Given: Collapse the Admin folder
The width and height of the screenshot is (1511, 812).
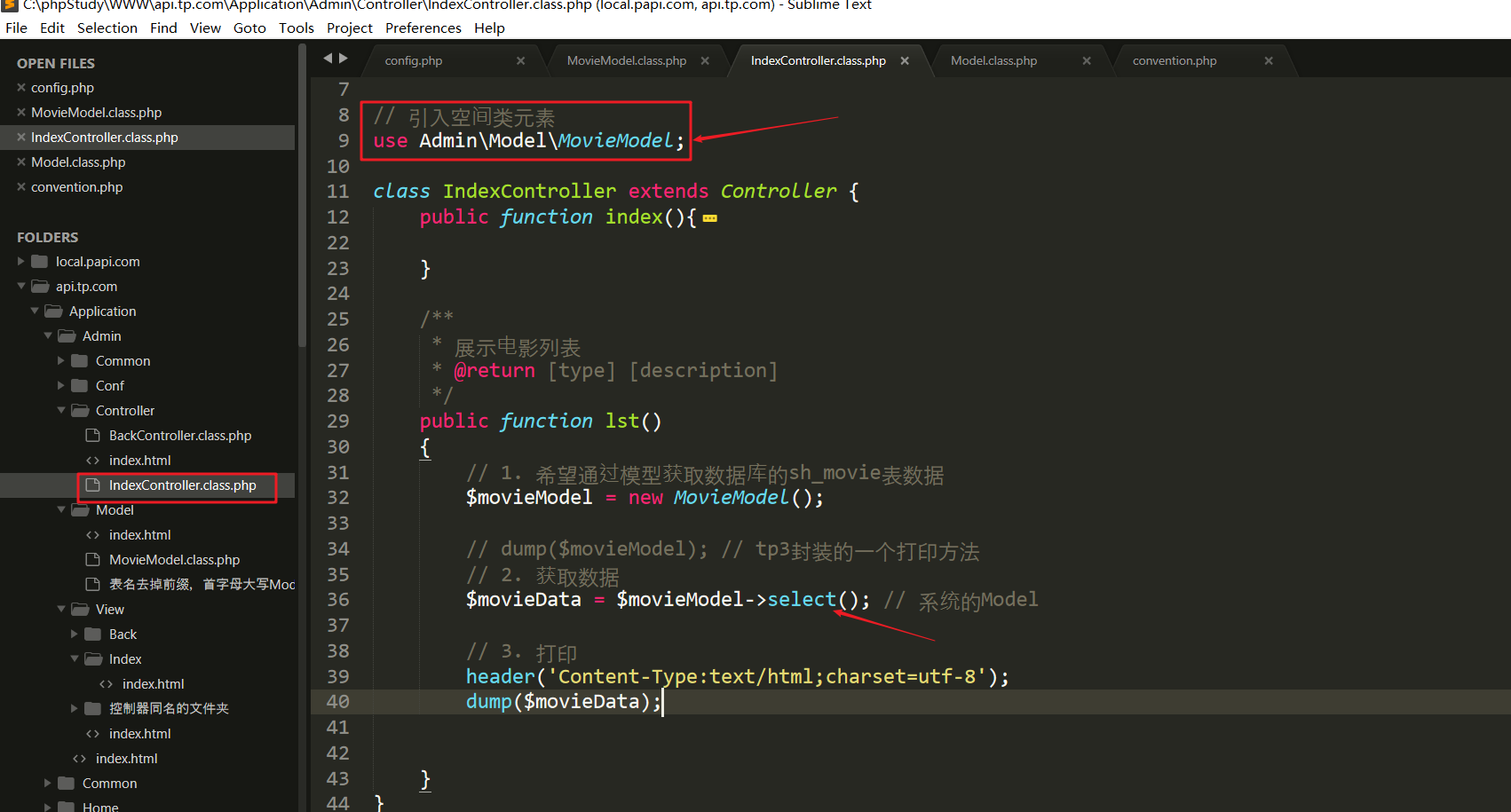Looking at the screenshot, I should tap(48, 336).
